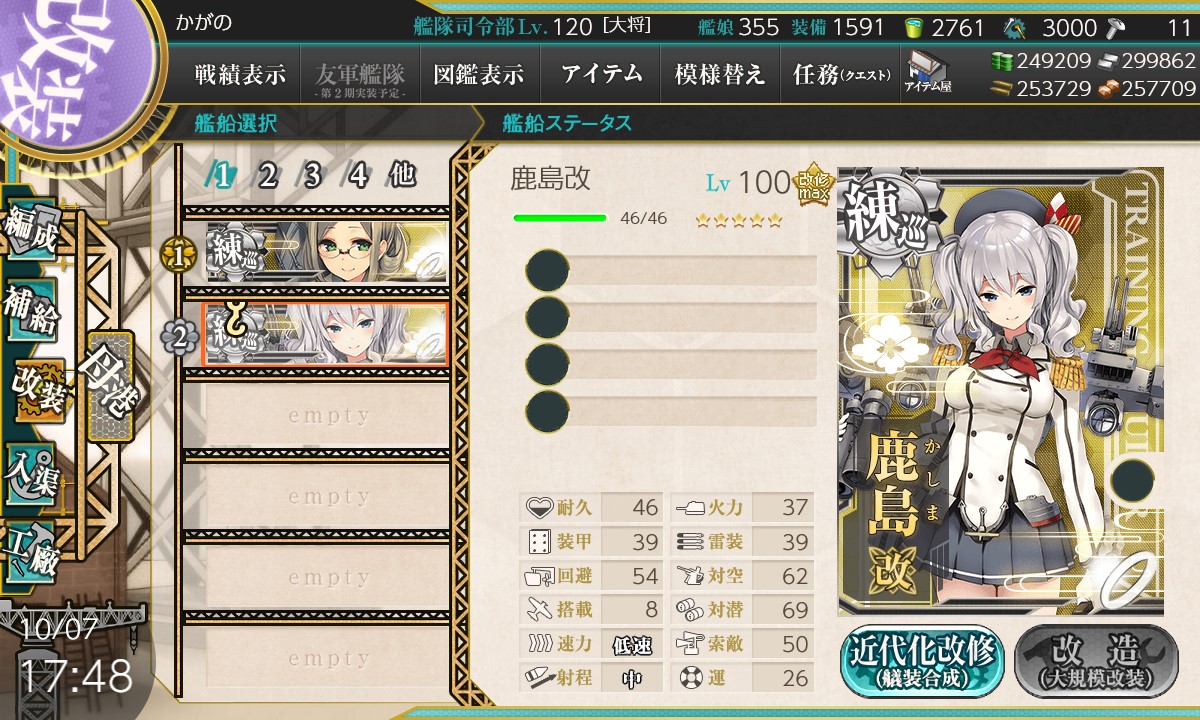Open 戦績表示 records menu
1200x720 pixels.
pos(240,74)
